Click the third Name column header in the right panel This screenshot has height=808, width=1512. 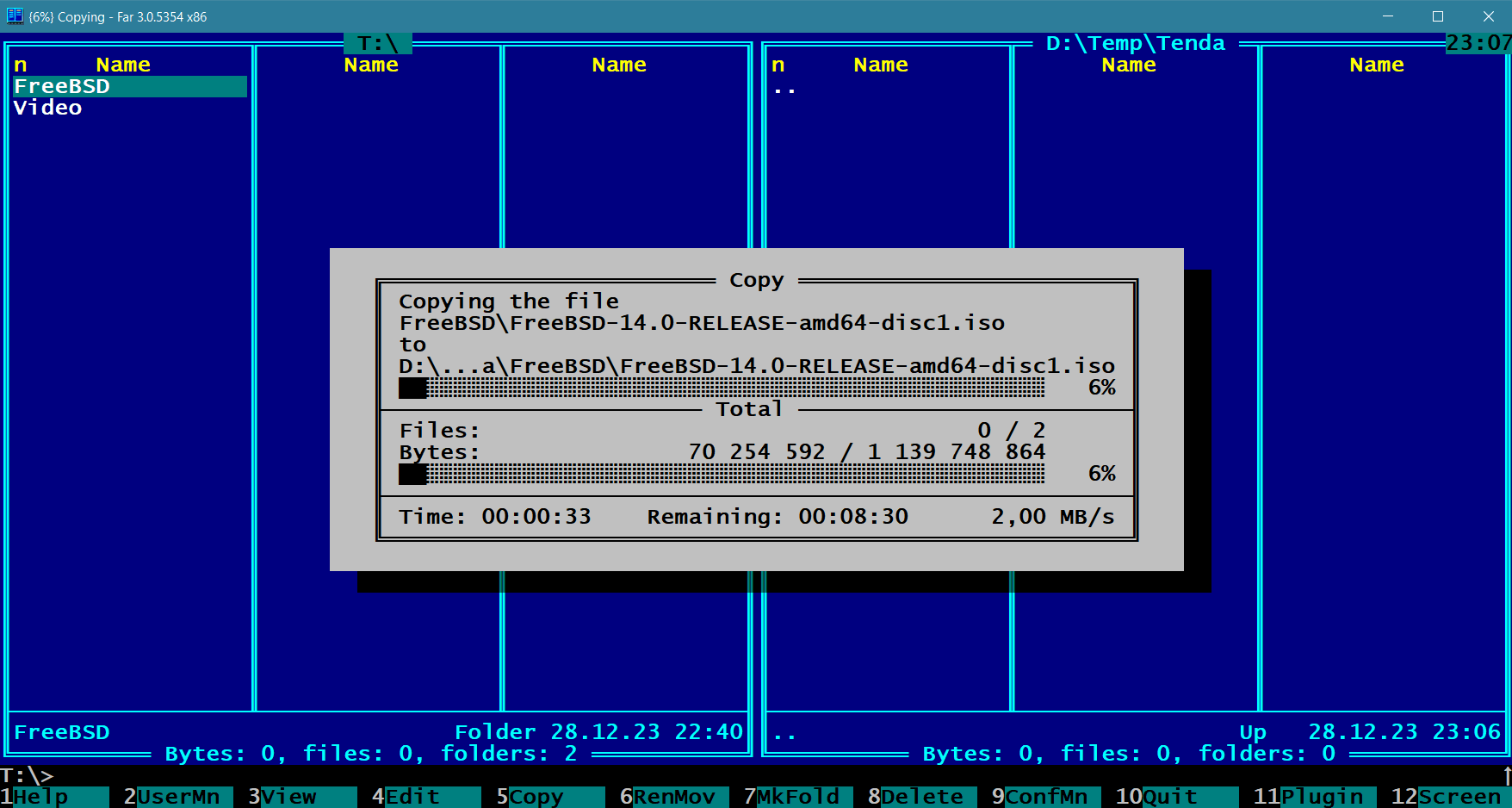pyautogui.click(x=1377, y=65)
